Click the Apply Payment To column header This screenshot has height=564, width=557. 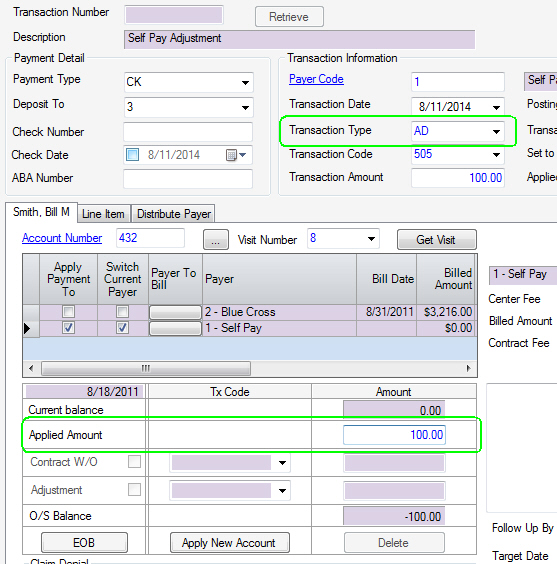(68, 279)
